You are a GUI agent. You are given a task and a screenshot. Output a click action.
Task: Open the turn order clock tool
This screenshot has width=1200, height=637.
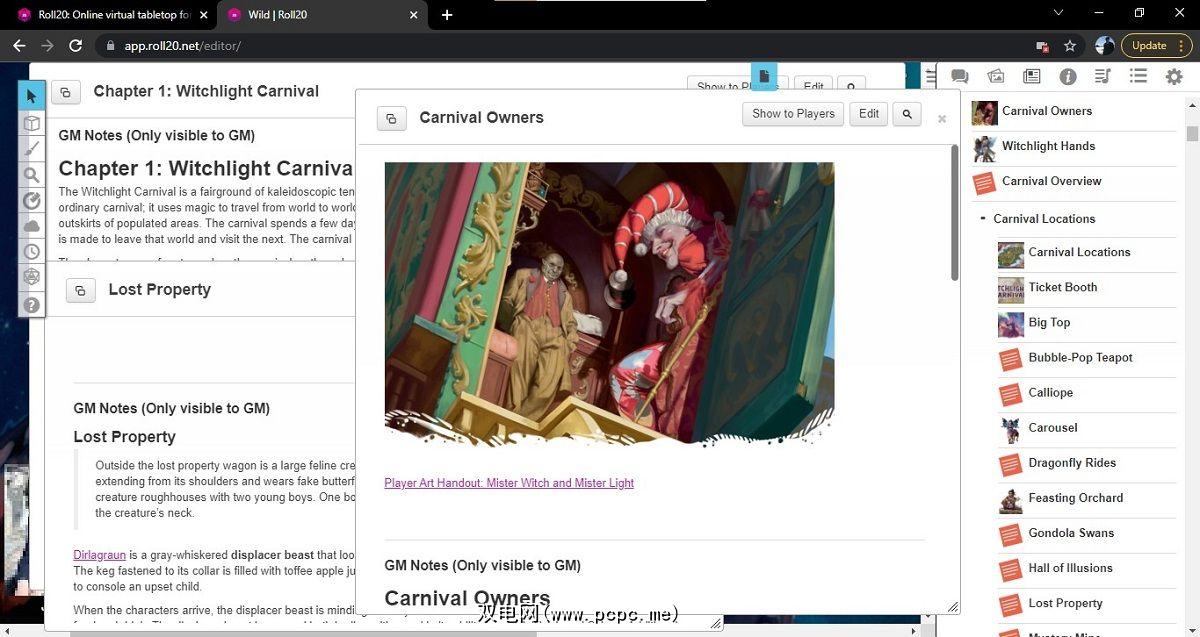[31, 252]
